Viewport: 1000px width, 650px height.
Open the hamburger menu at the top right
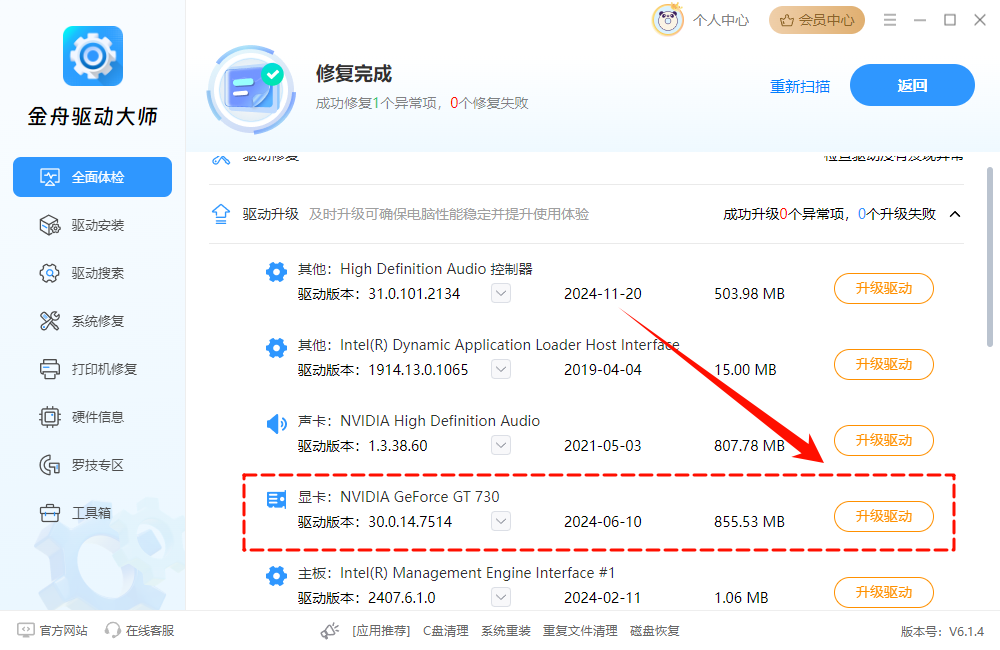890,19
